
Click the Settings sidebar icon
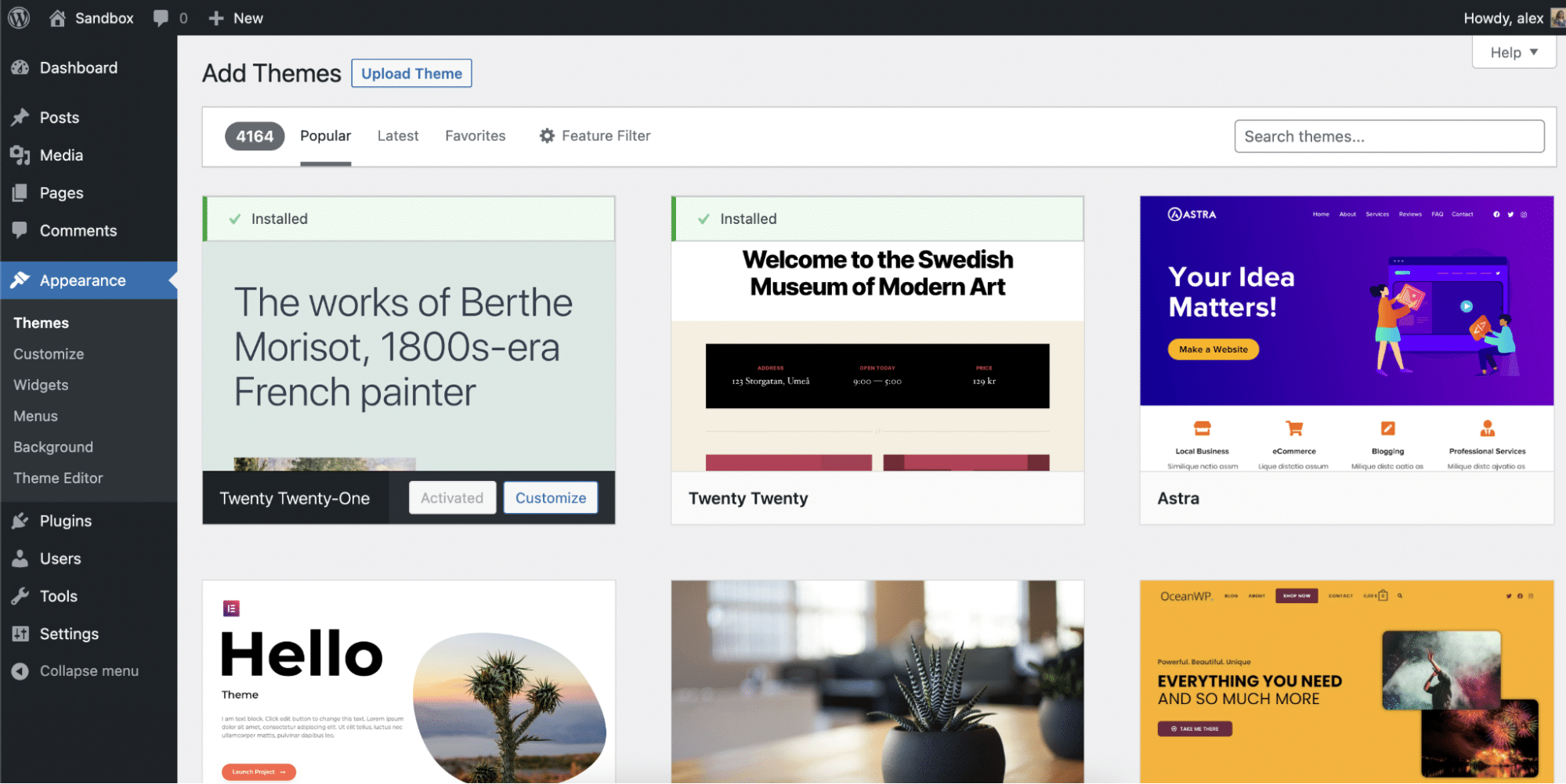pyautogui.click(x=21, y=634)
